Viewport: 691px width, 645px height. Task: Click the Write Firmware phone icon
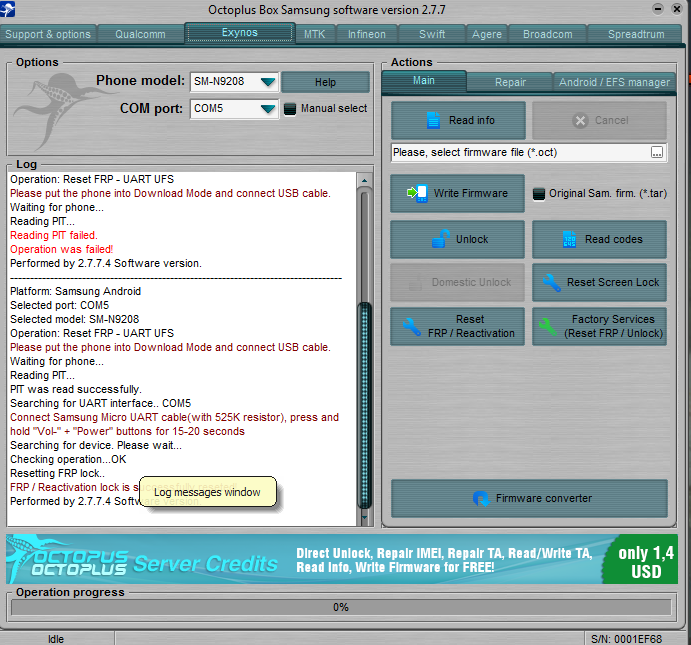417,193
